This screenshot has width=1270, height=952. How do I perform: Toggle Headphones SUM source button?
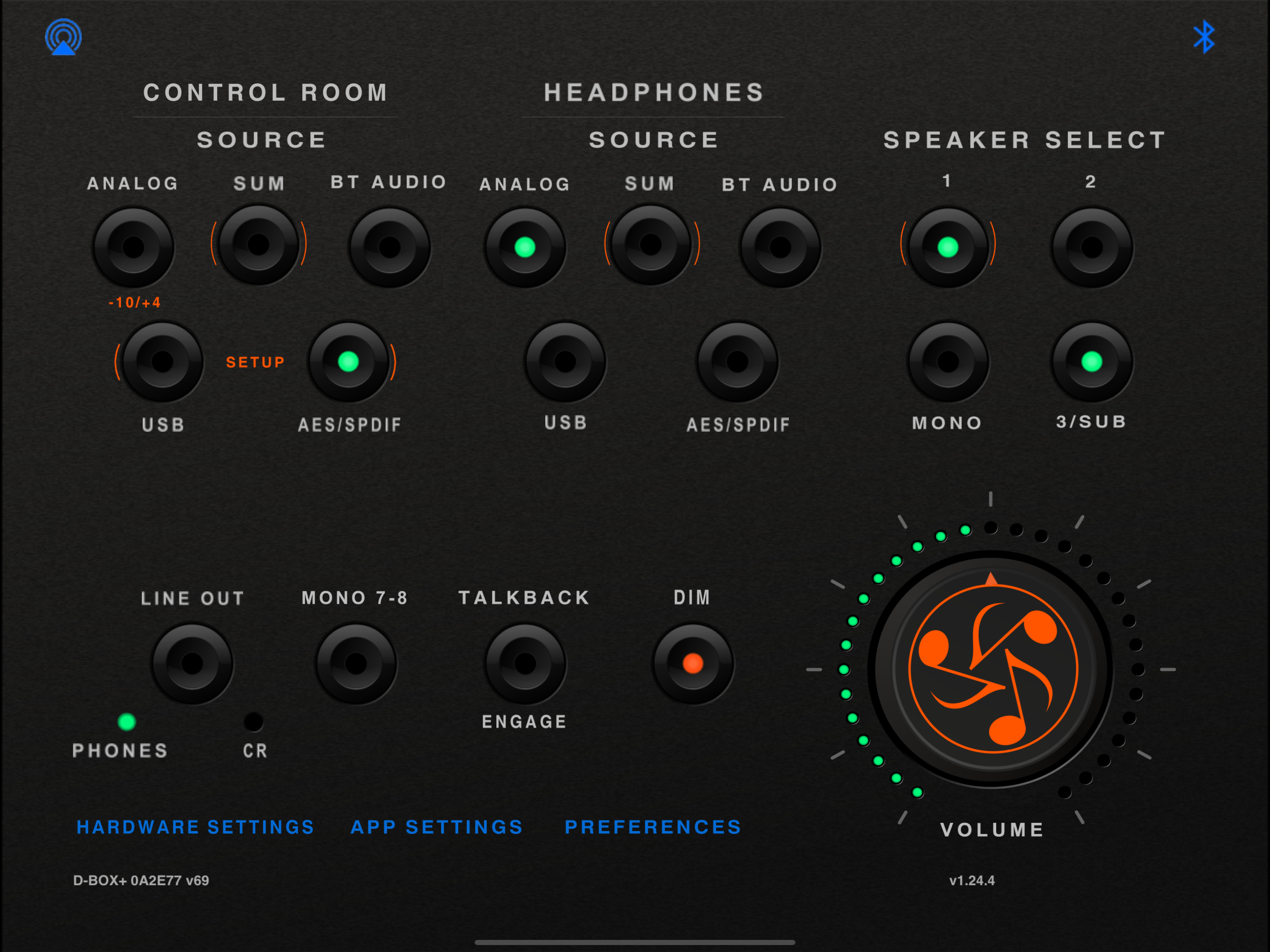651,245
